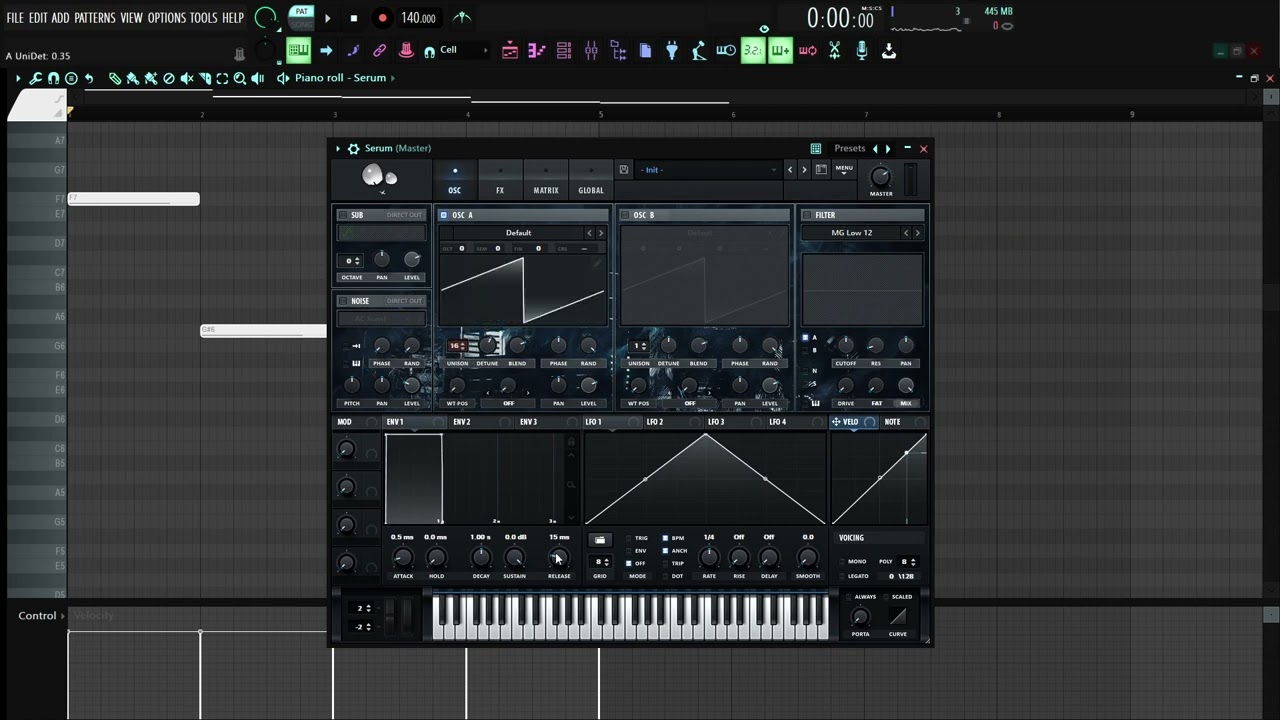The height and width of the screenshot is (720, 1280).
Task: Enable the SUB oscillator checkbox
Action: pos(343,215)
